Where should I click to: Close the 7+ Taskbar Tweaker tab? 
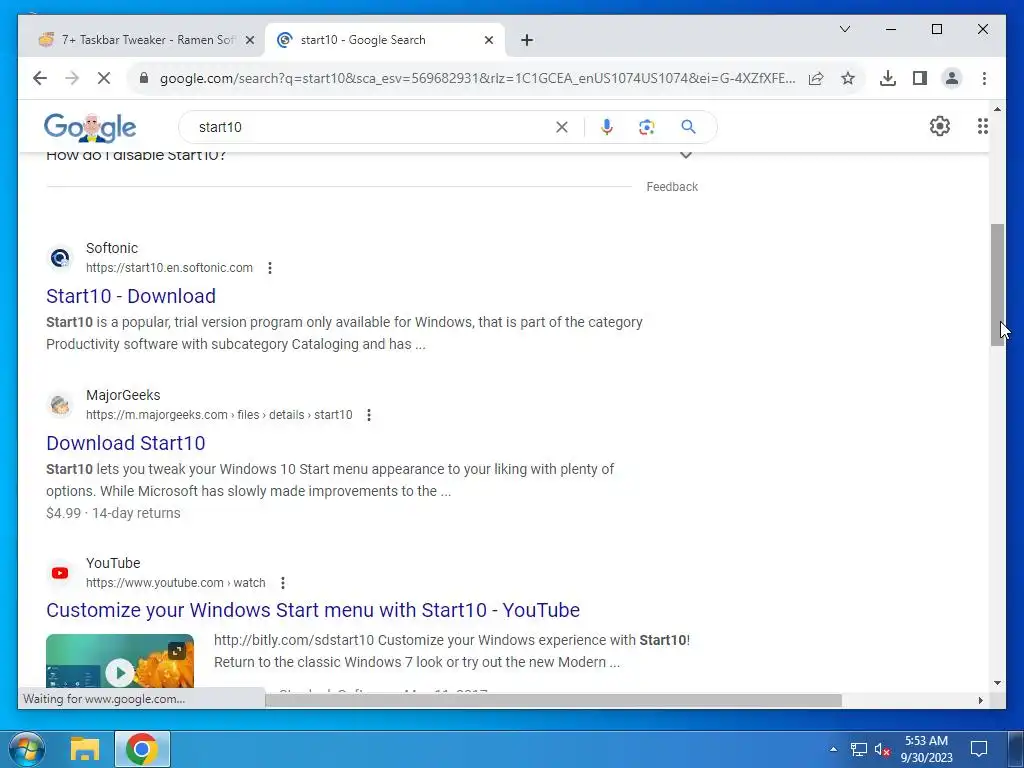point(249,40)
